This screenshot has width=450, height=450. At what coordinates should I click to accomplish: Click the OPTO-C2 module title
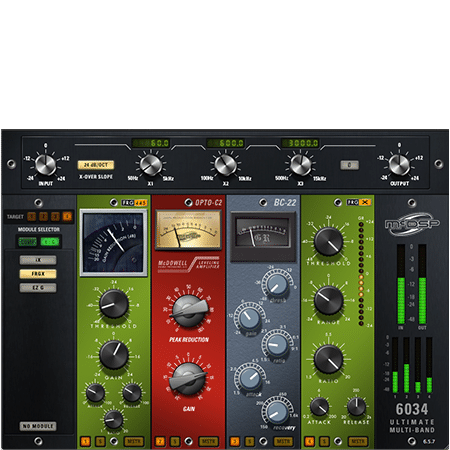(208, 203)
